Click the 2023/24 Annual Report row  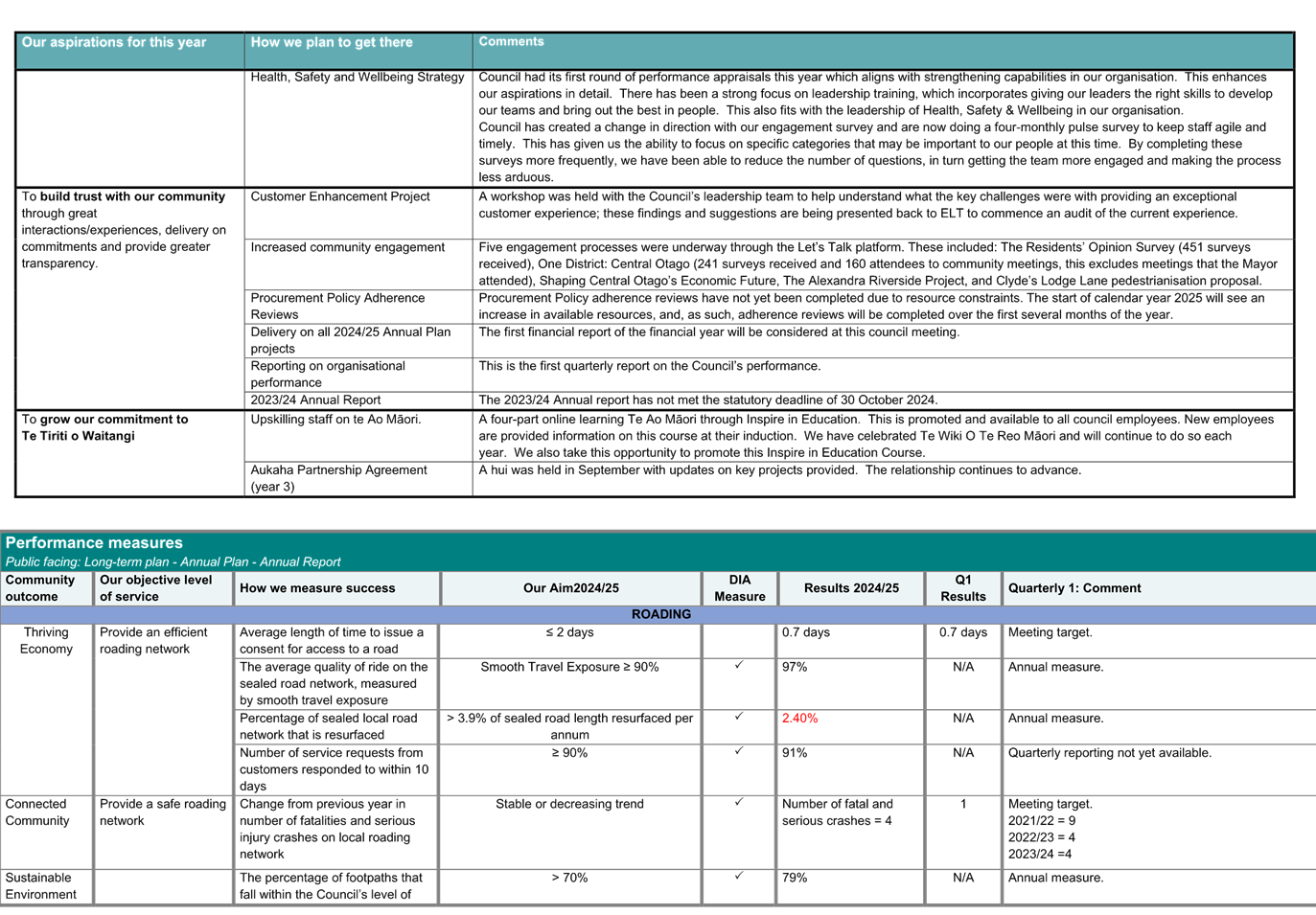(x=313, y=400)
